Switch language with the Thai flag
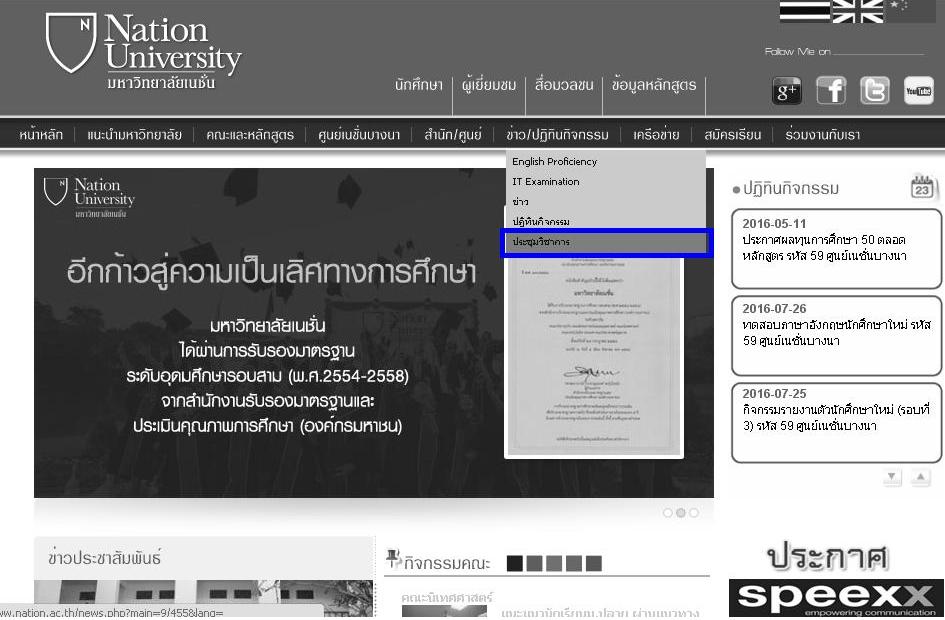This screenshot has height=620, width=945. coord(804,9)
